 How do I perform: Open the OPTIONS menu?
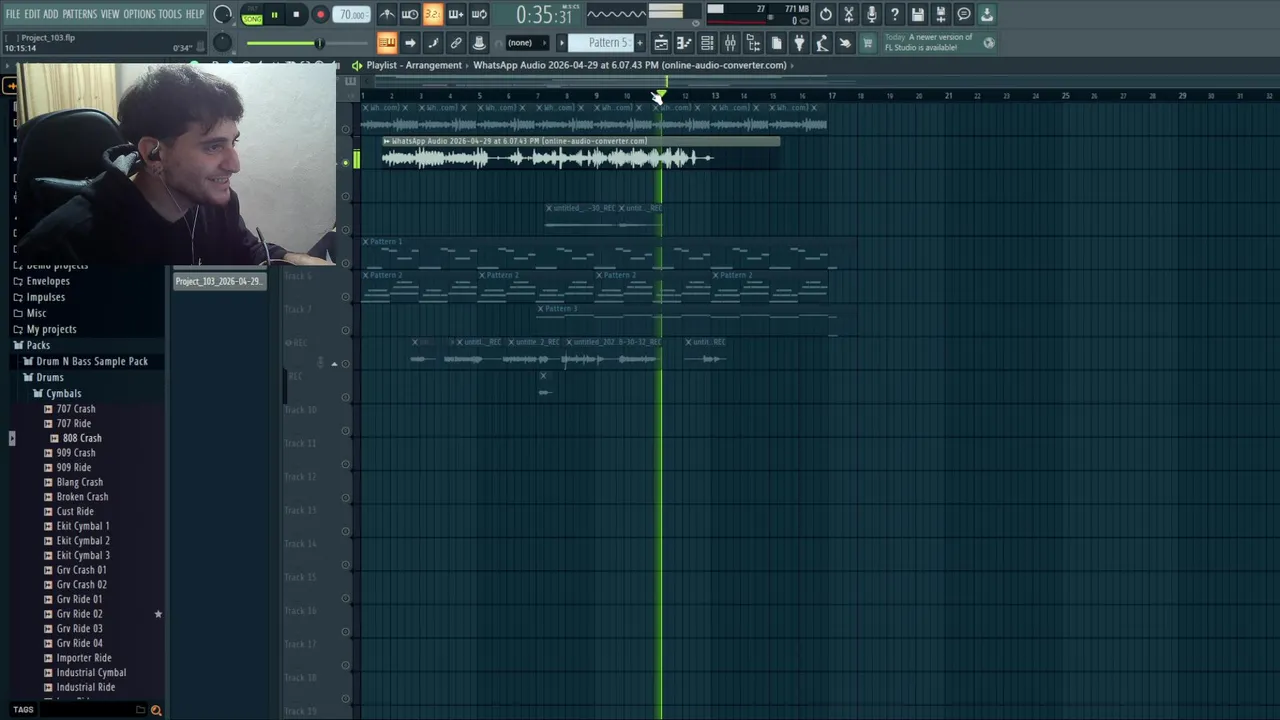(x=139, y=14)
